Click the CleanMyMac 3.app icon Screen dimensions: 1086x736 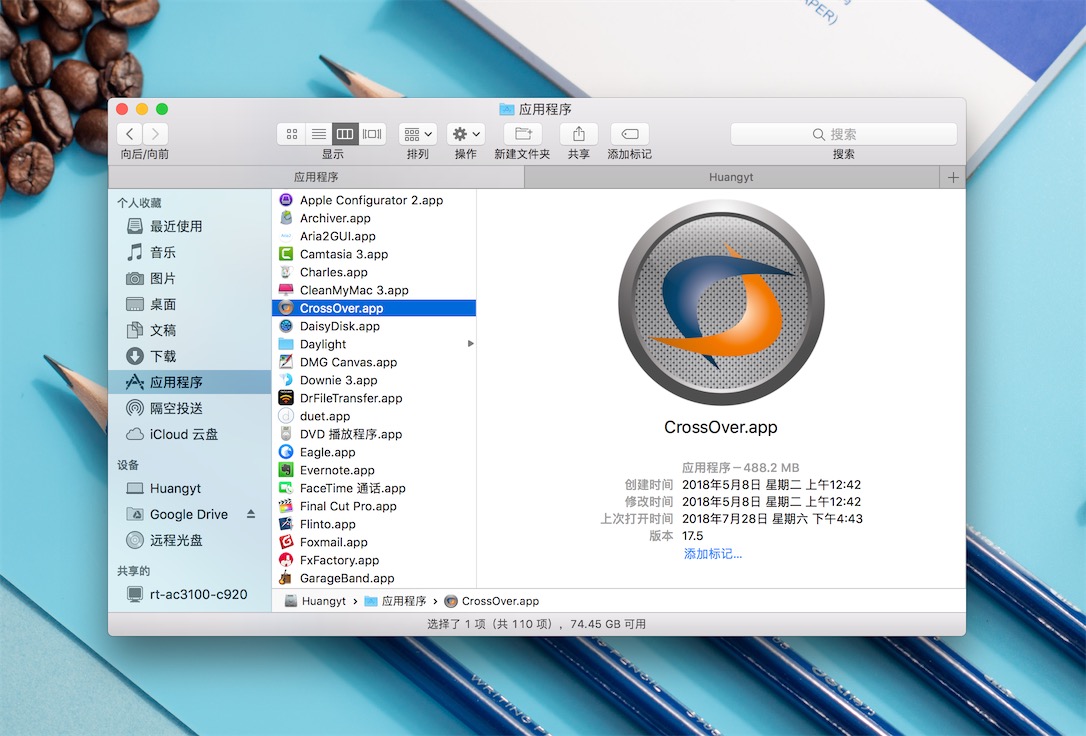pyautogui.click(x=286, y=290)
